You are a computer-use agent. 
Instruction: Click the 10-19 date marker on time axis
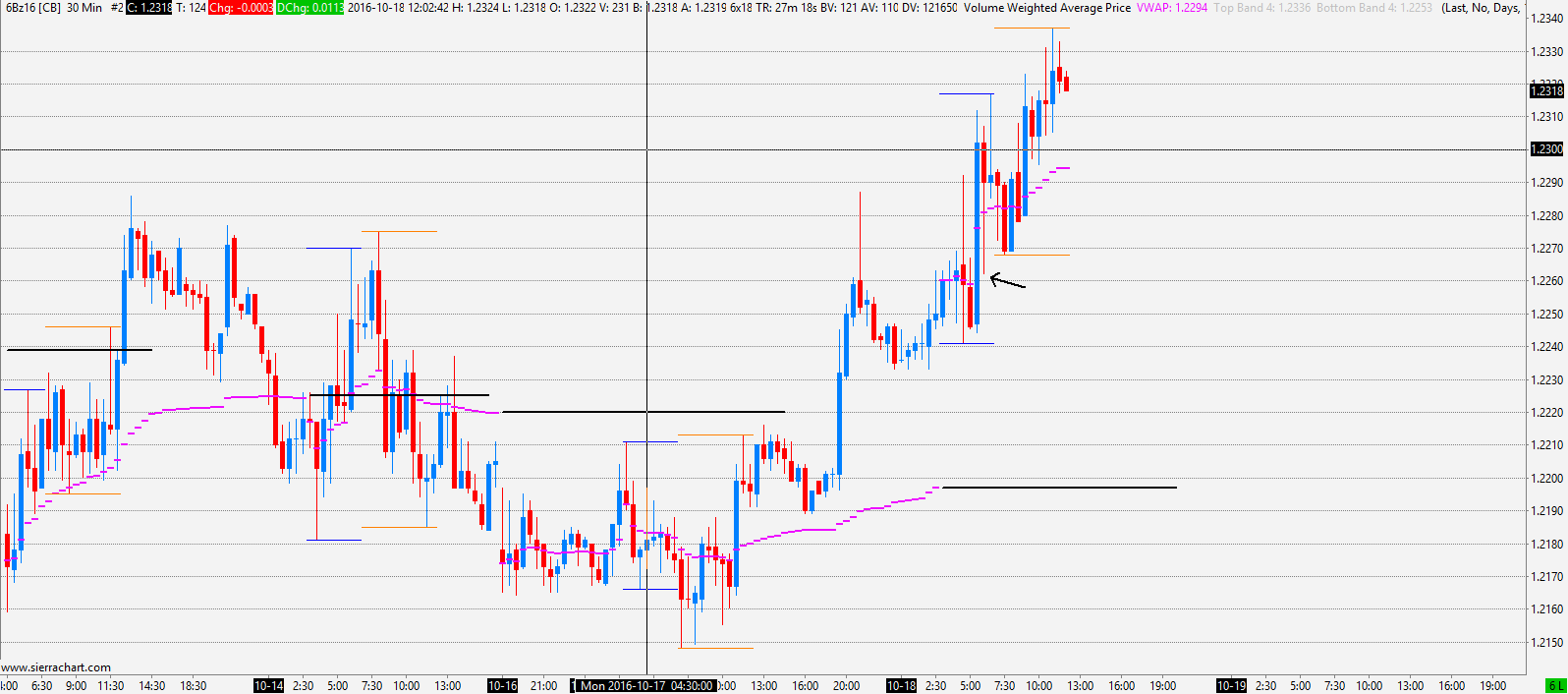coord(1231,685)
